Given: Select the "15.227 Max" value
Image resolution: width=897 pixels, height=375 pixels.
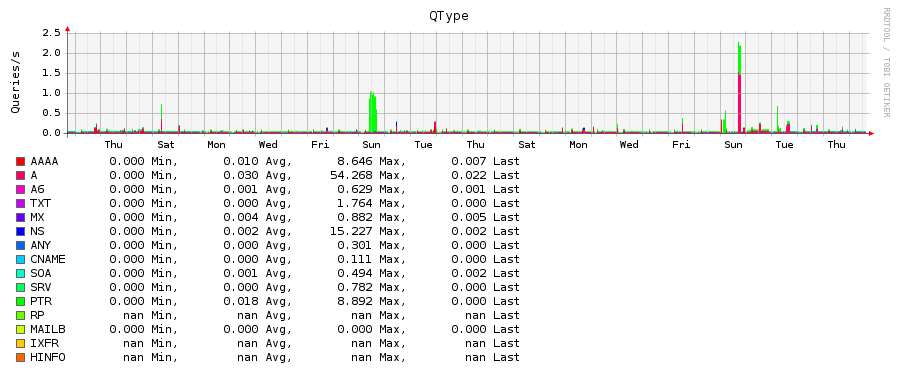Looking at the screenshot, I should pyautogui.click(x=368, y=232).
